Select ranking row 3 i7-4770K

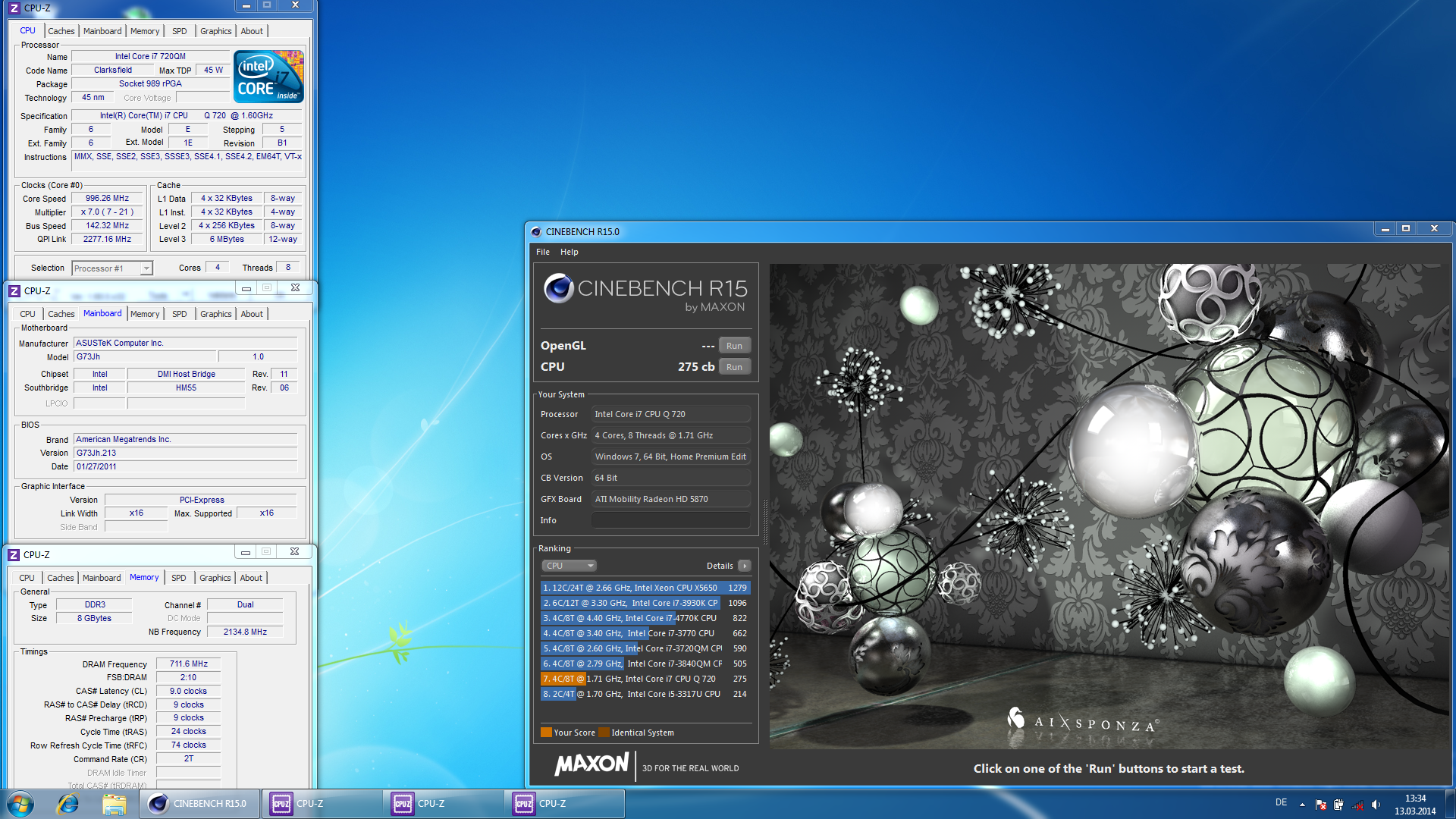645,618
